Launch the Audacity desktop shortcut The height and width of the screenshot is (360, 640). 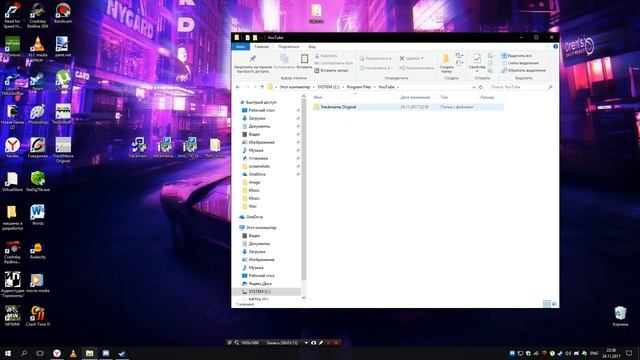38,249
